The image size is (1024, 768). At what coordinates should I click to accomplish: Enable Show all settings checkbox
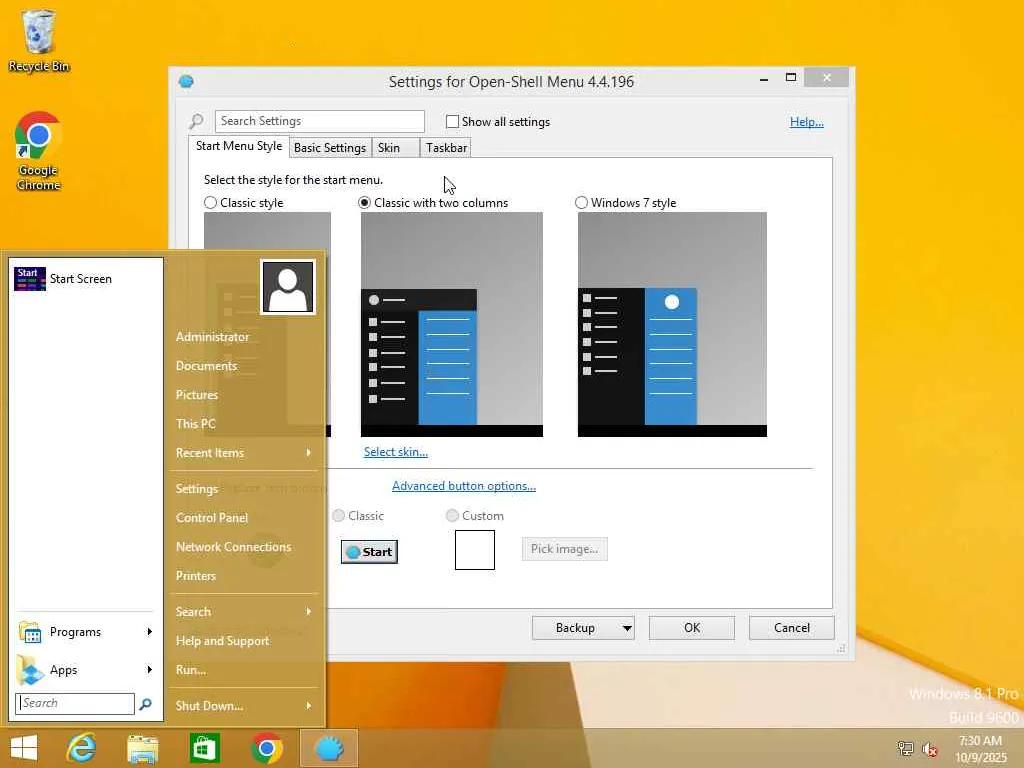tap(452, 121)
